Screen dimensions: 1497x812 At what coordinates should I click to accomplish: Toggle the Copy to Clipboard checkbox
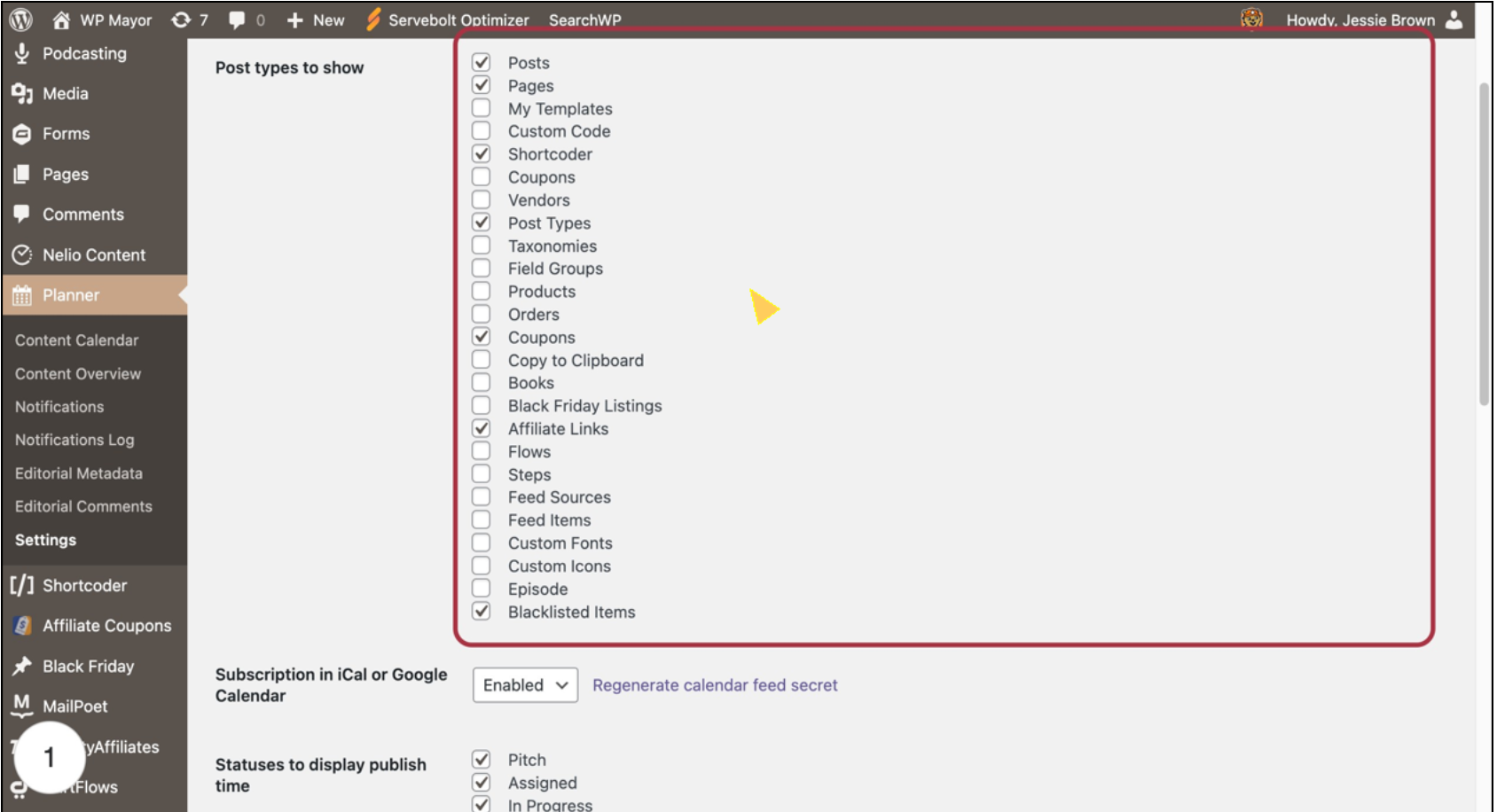(481, 360)
